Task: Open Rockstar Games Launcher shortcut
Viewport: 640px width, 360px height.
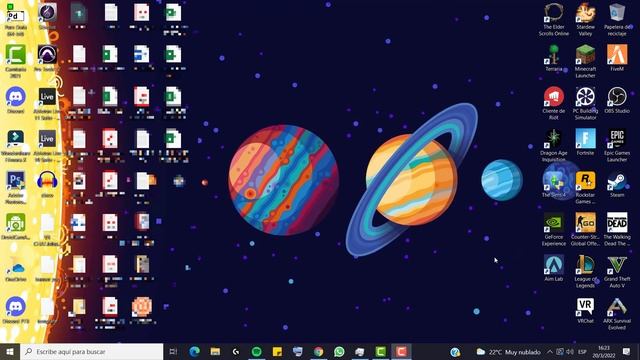Action: click(585, 187)
